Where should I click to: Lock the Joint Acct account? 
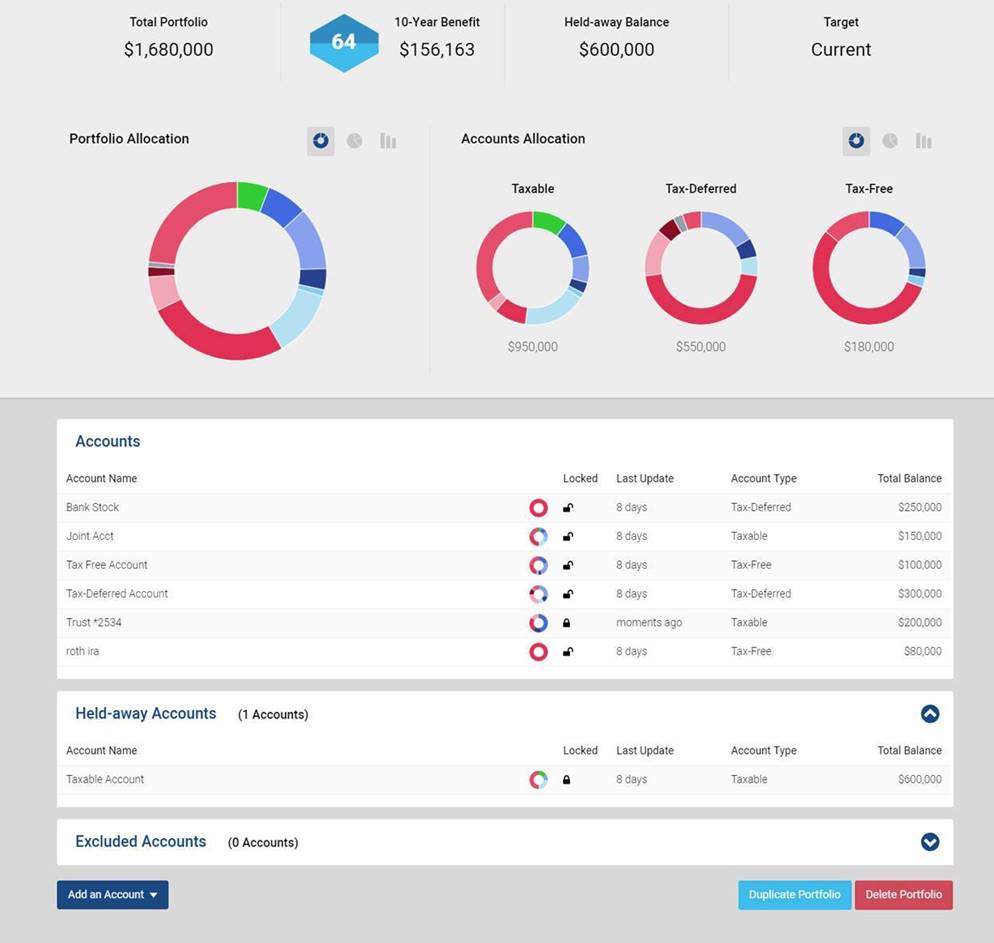click(568, 536)
